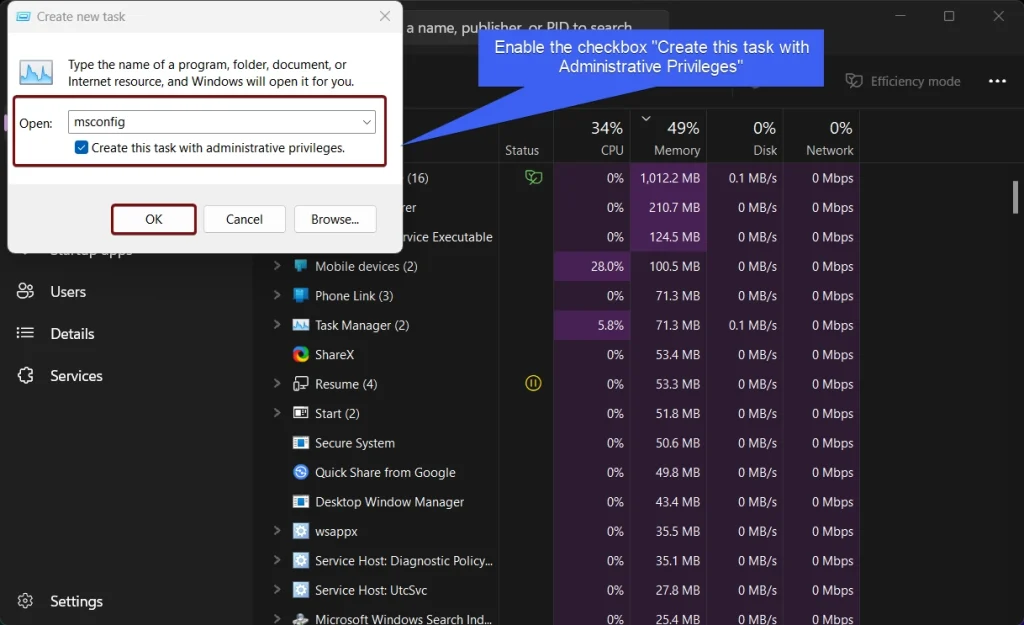Image resolution: width=1024 pixels, height=625 pixels.
Task: Click the 1,012.2 MB memory value
Action: tap(669, 178)
